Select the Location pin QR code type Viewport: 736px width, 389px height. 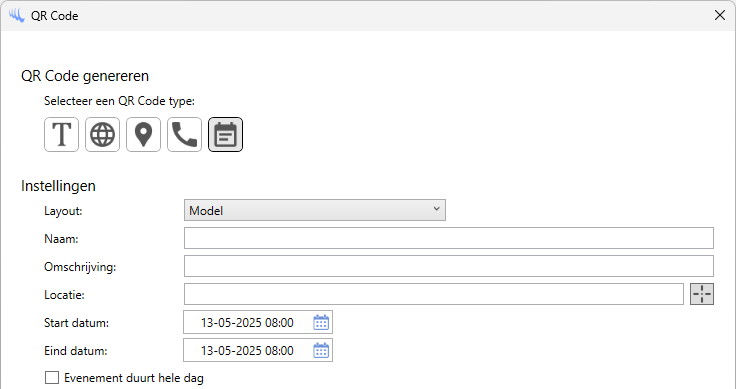pos(144,135)
